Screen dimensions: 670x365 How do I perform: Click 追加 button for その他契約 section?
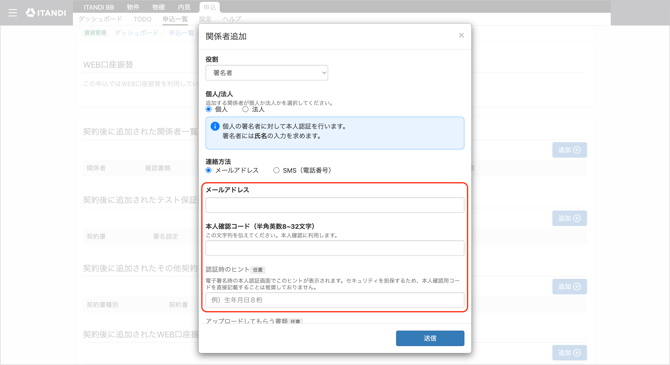tap(569, 287)
